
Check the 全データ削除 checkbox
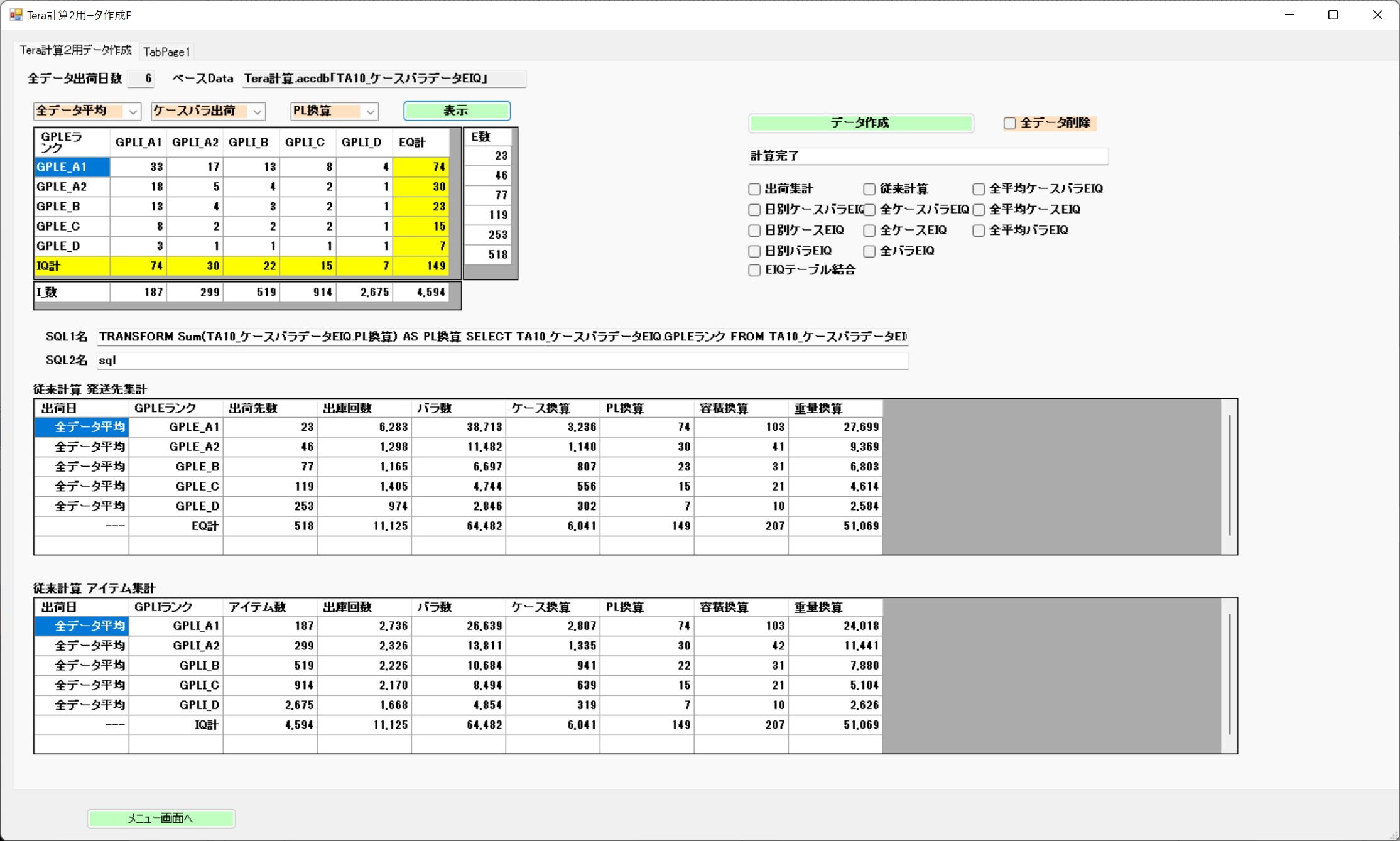point(1009,123)
